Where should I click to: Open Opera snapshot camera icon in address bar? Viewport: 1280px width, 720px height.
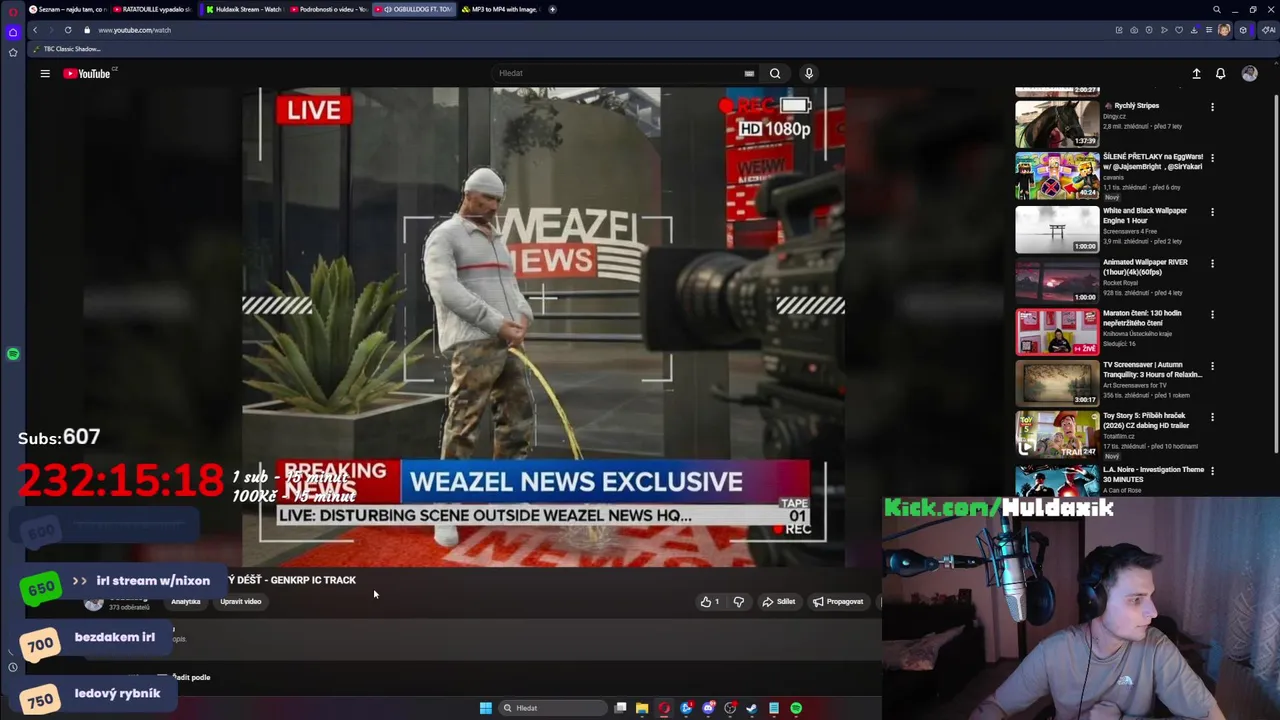(x=1134, y=30)
